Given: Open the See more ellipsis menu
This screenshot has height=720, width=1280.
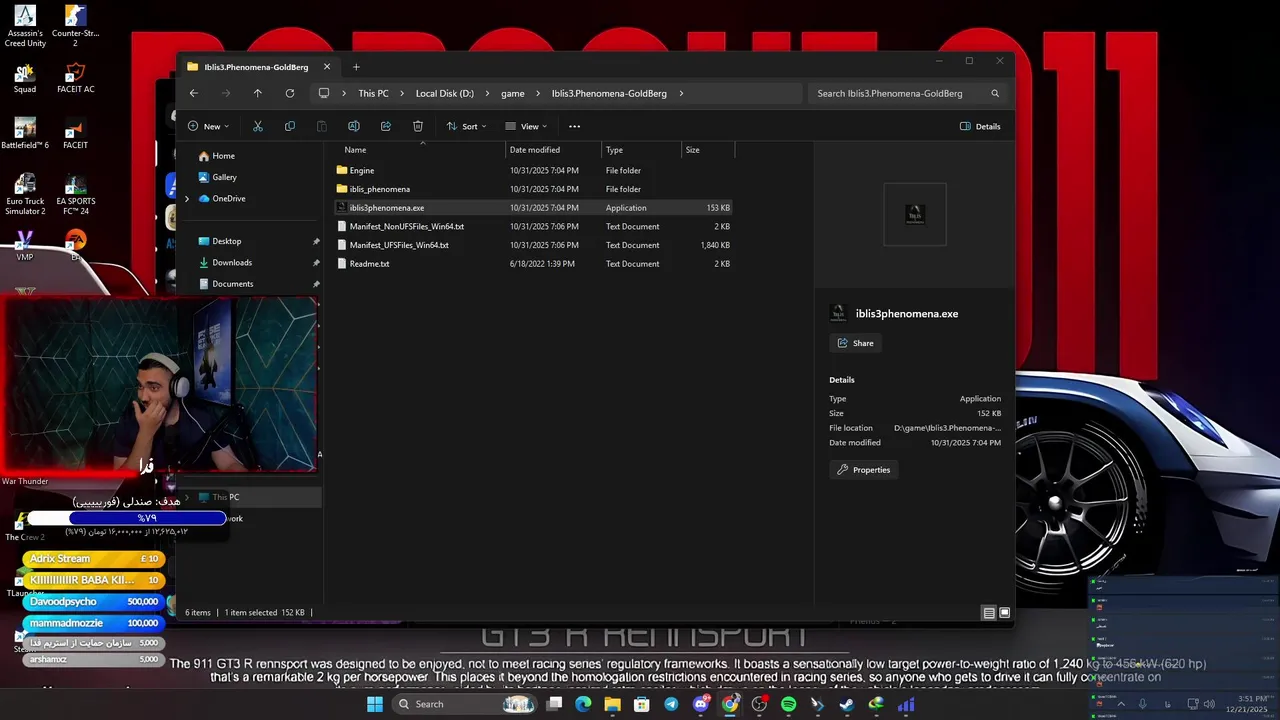Looking at the screenshot, I should pyautogui.click(x=574, y=126).
